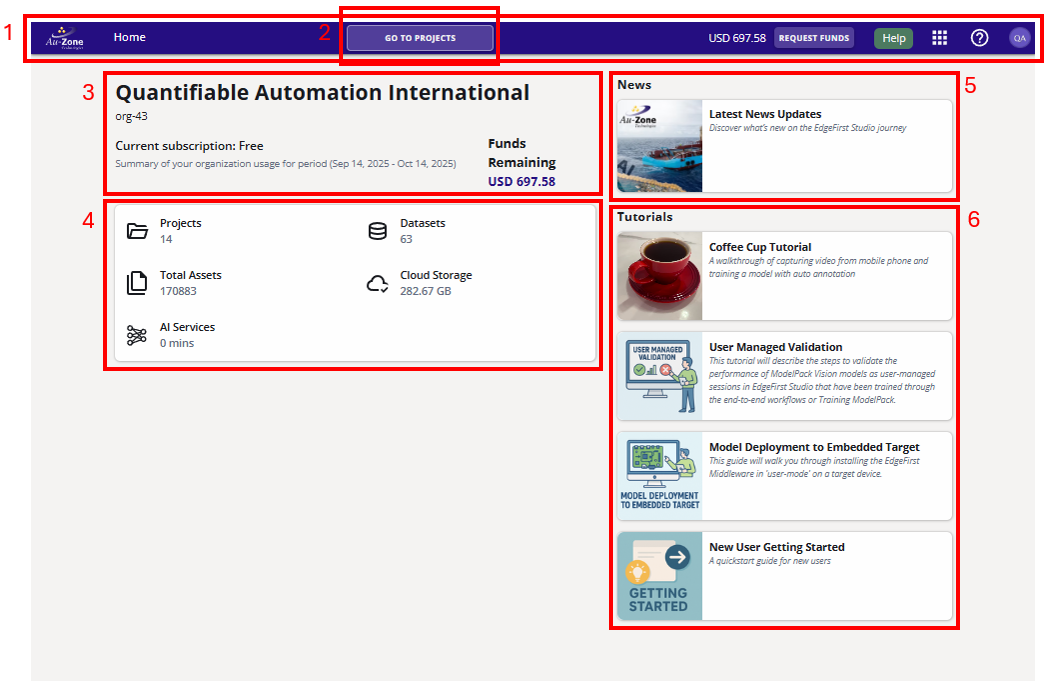Click the Total Assets documents icon
This screenshot has height=688, width=1049.
pyautogui.click(x=137, y=283)
